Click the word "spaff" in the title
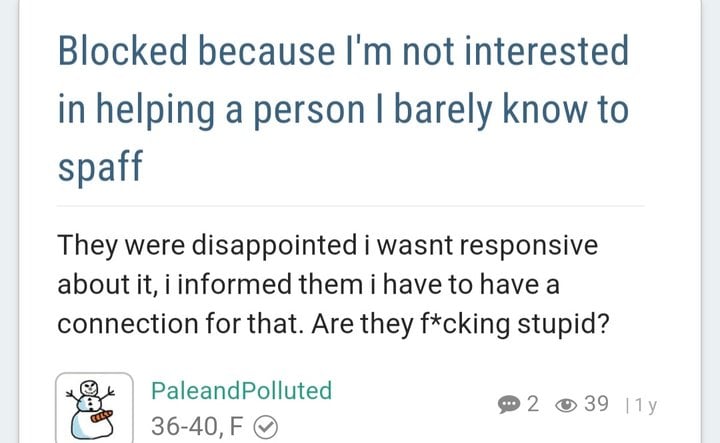This screenshot has width=720, height=443. pyautogui.click(x=101, y=166)
